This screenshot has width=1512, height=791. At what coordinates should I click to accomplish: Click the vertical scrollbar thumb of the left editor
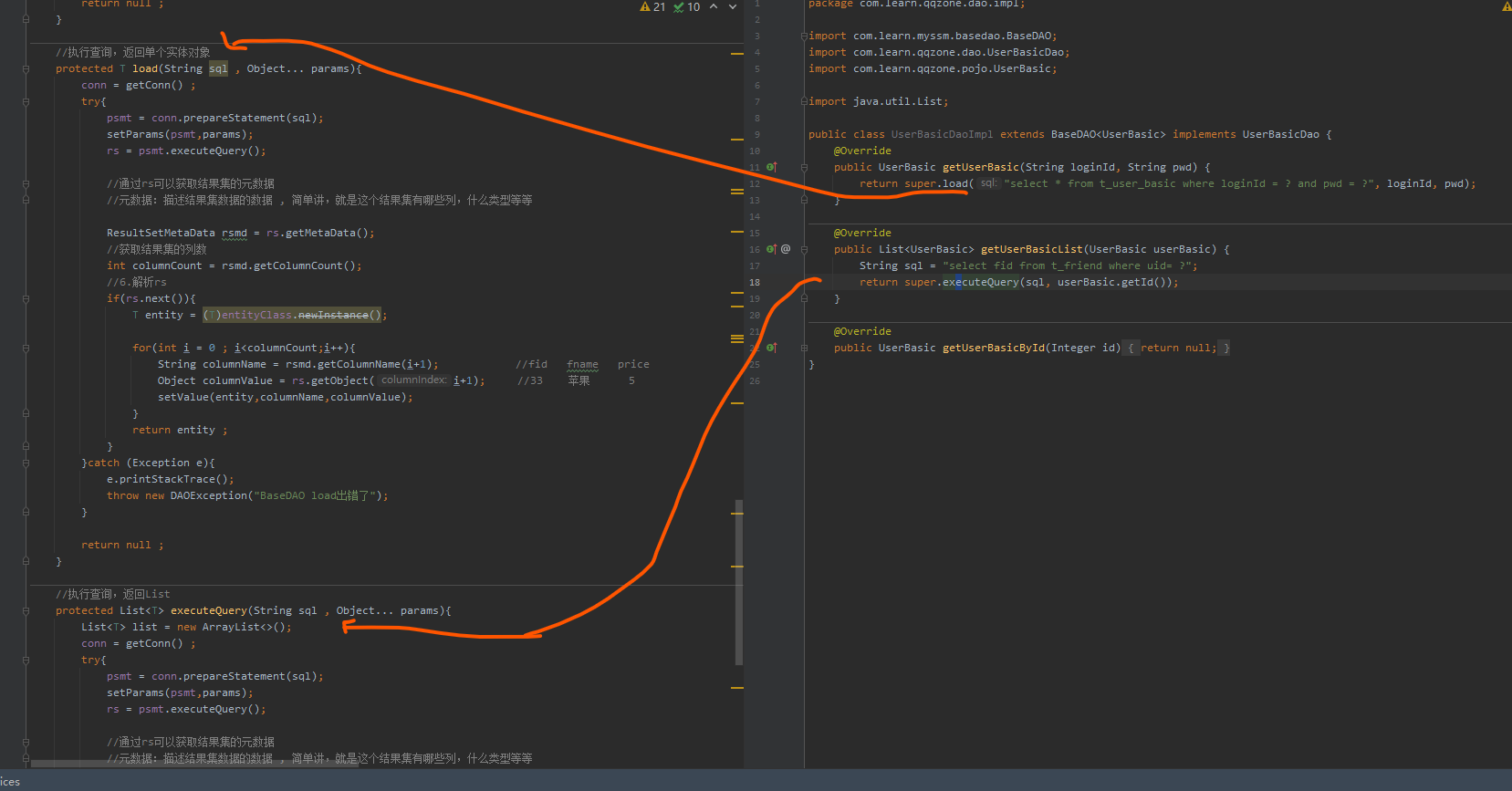[x=738, y=582]
